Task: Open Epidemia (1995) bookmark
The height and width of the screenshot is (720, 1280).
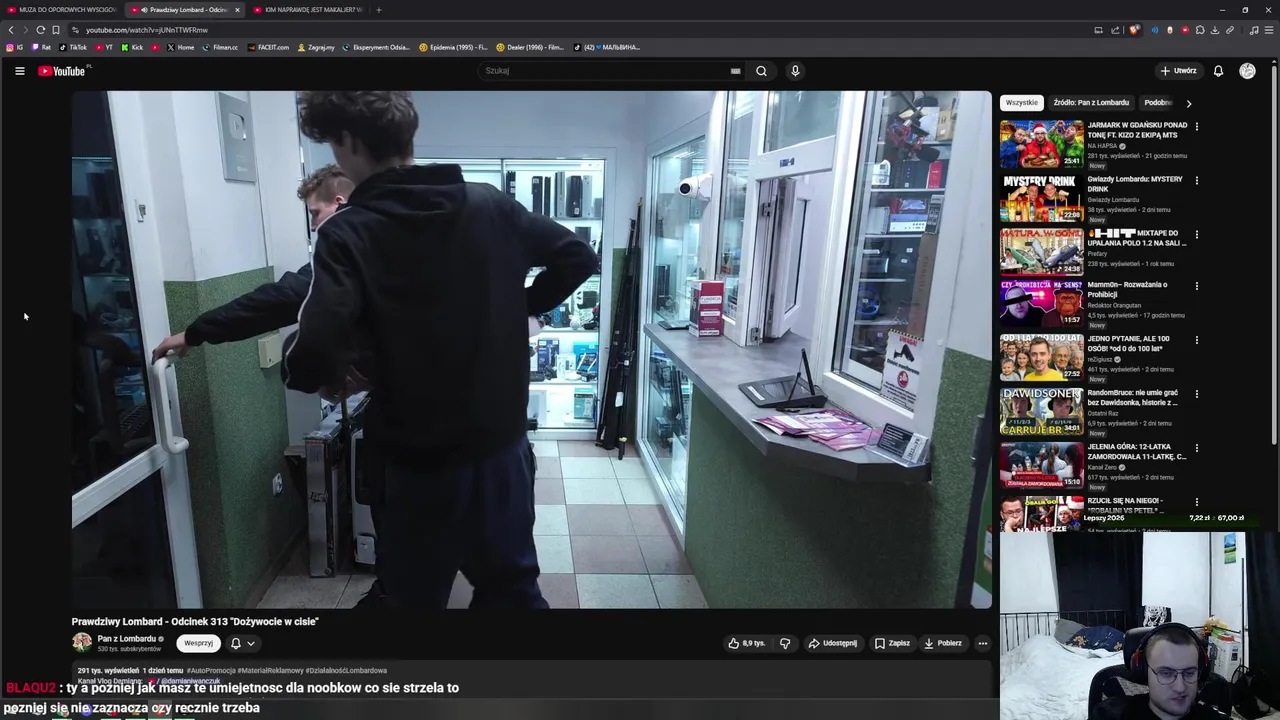Action: pos(453,47)
